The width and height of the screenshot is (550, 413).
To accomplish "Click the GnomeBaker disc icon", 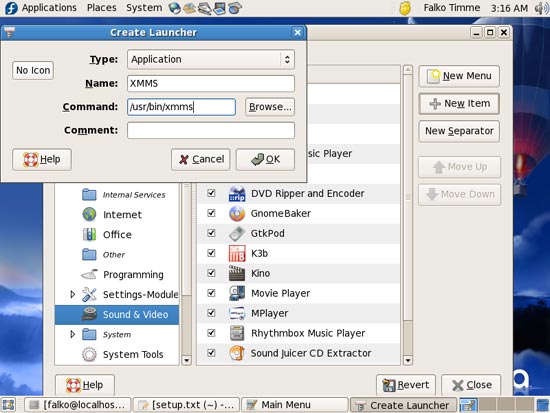I will coord(237,213).
